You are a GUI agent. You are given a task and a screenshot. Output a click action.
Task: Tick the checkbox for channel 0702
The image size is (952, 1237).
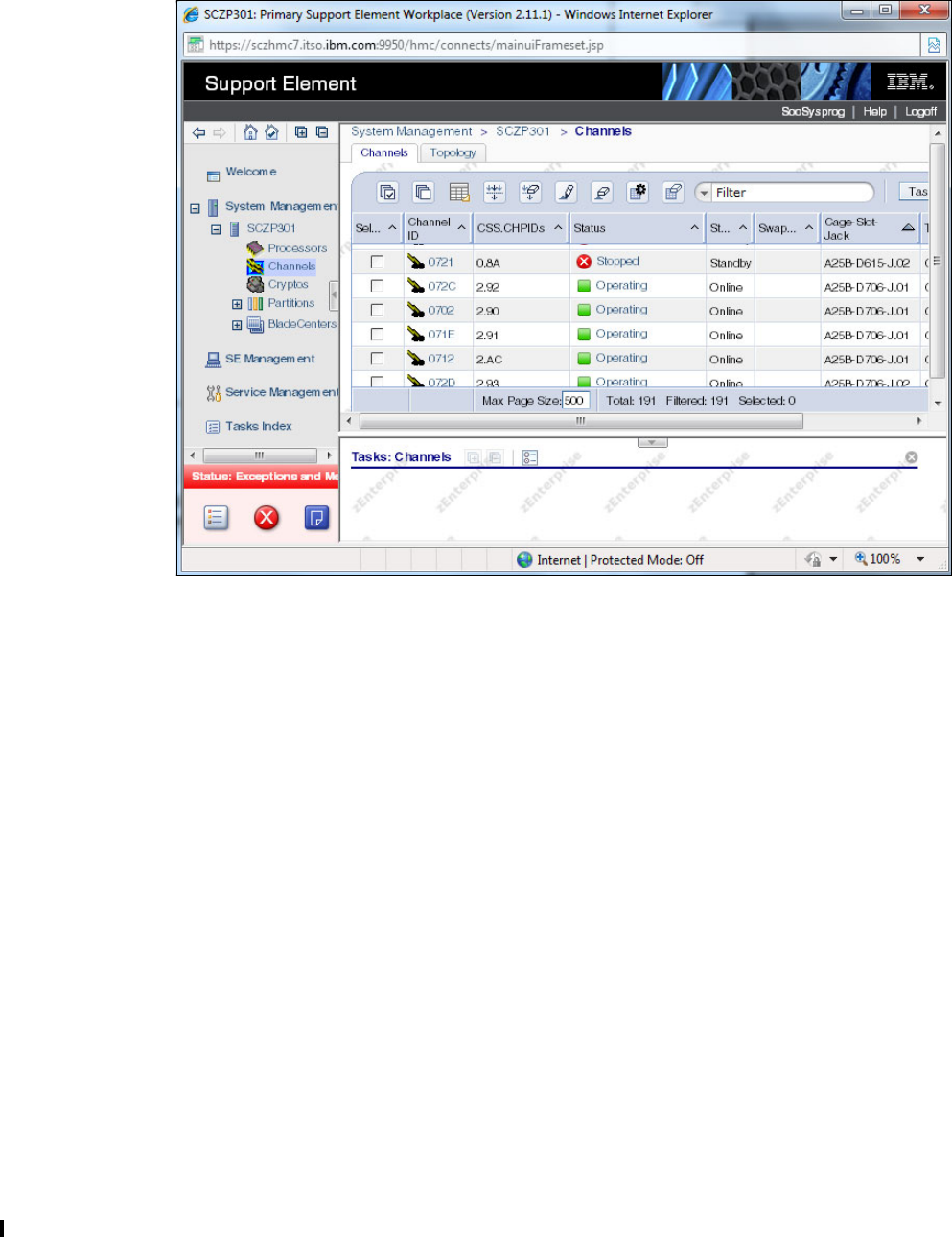click(377, 310)
